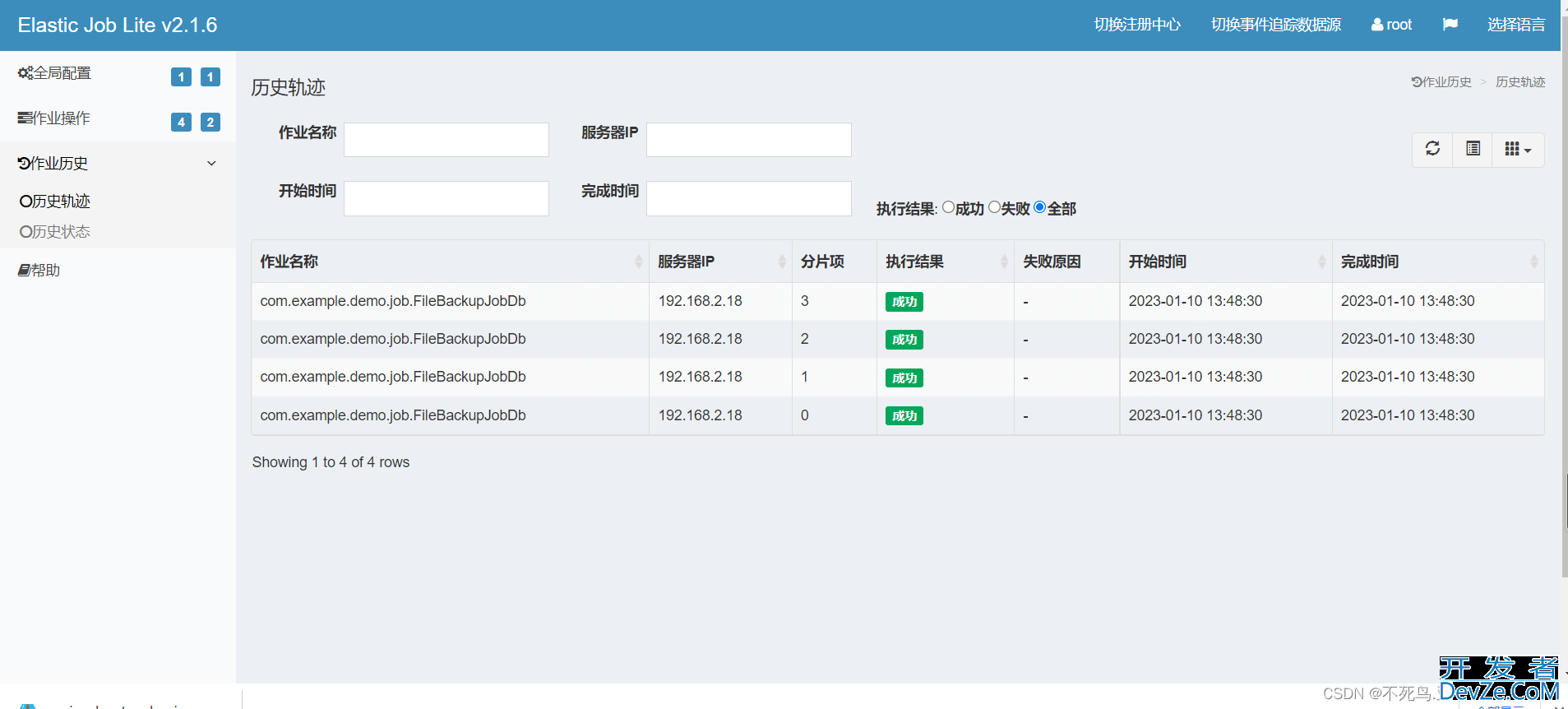Click start time in shard 1 row
The width and height of the screenshot is (1568, 709).
1195,377
